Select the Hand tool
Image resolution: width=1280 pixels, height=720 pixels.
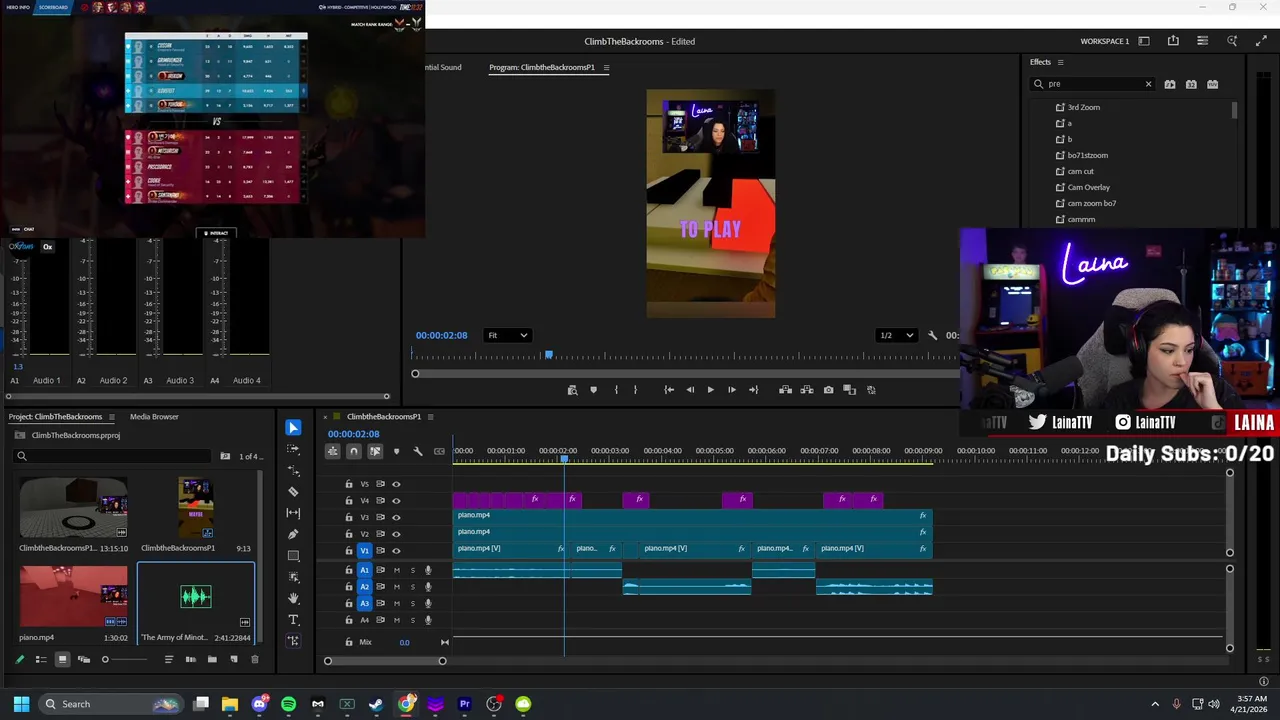293,598
